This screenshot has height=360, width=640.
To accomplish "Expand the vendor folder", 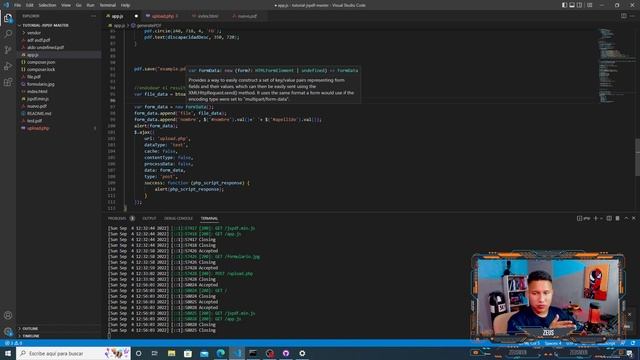I will click(x=34, y=33).
